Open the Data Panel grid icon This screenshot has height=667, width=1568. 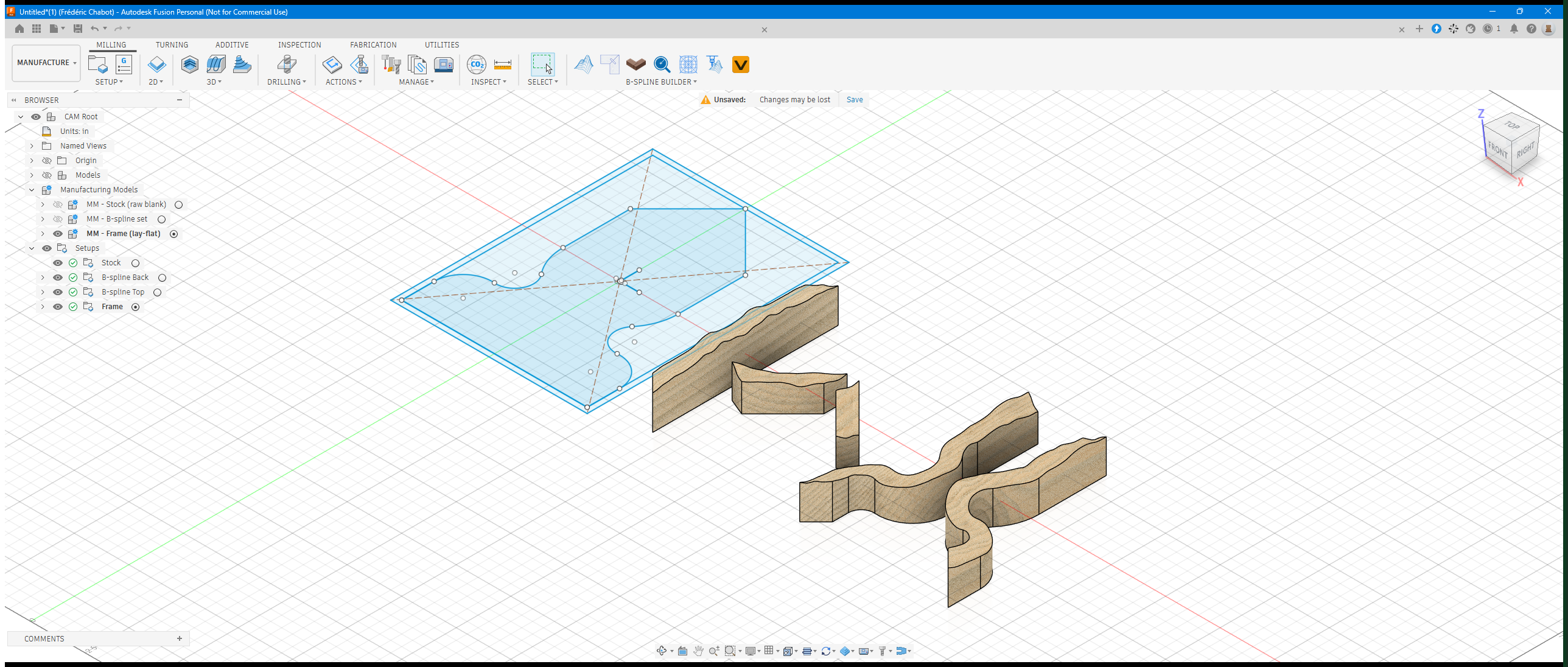tap(37, 29)
